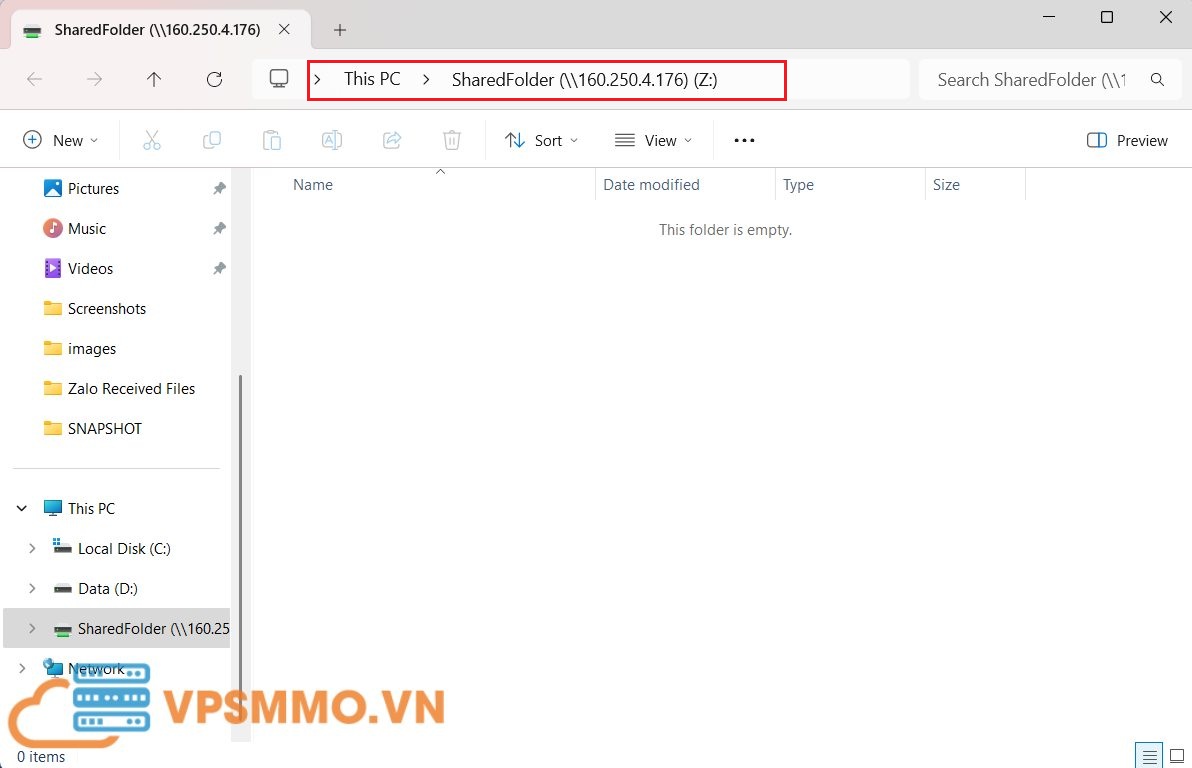Open Zalo Received Files folder
This screenshot has height=768, width=1192.
[131, 389]
